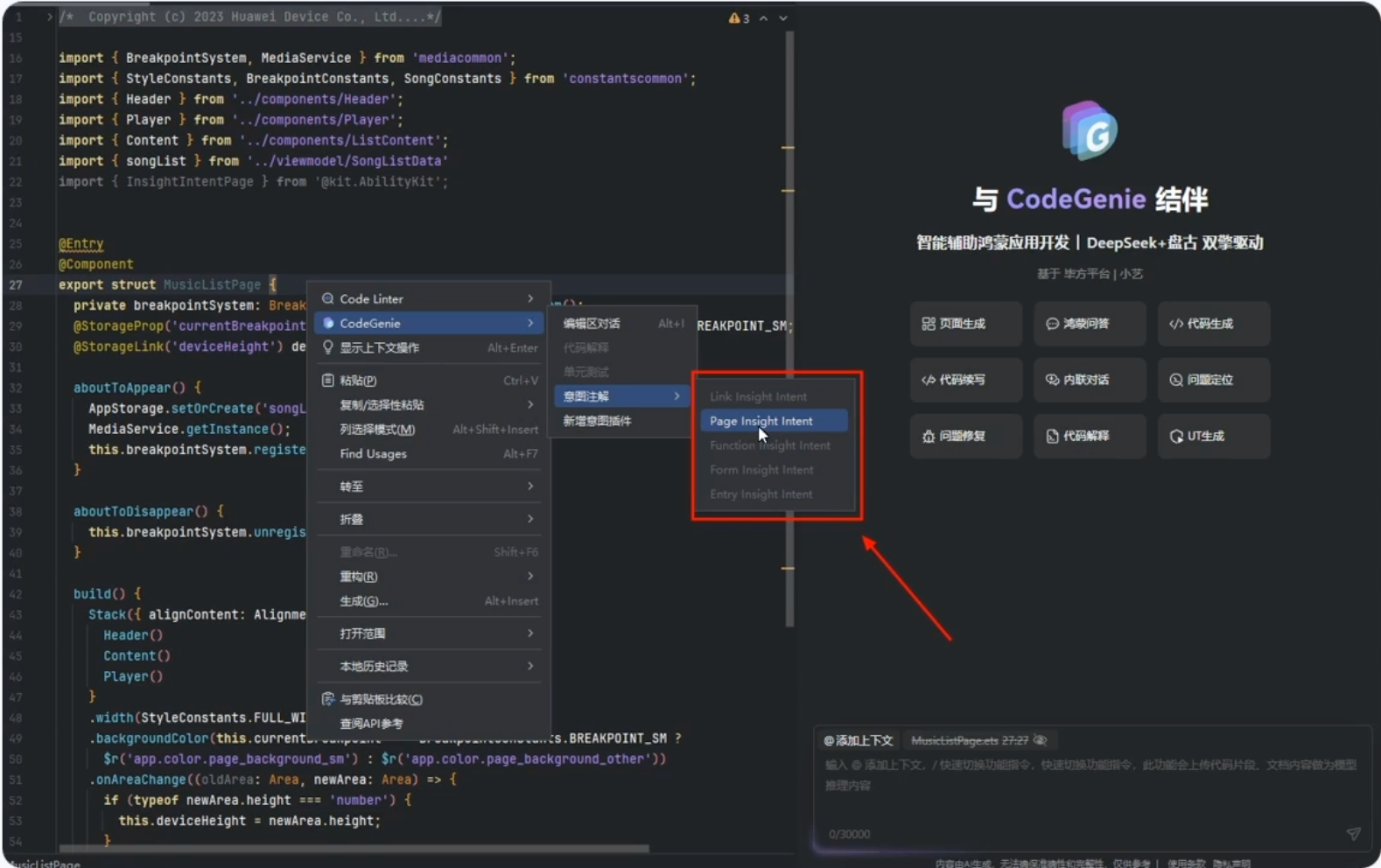Click 粘贴(P) paste menu entry

pos(429,381)
